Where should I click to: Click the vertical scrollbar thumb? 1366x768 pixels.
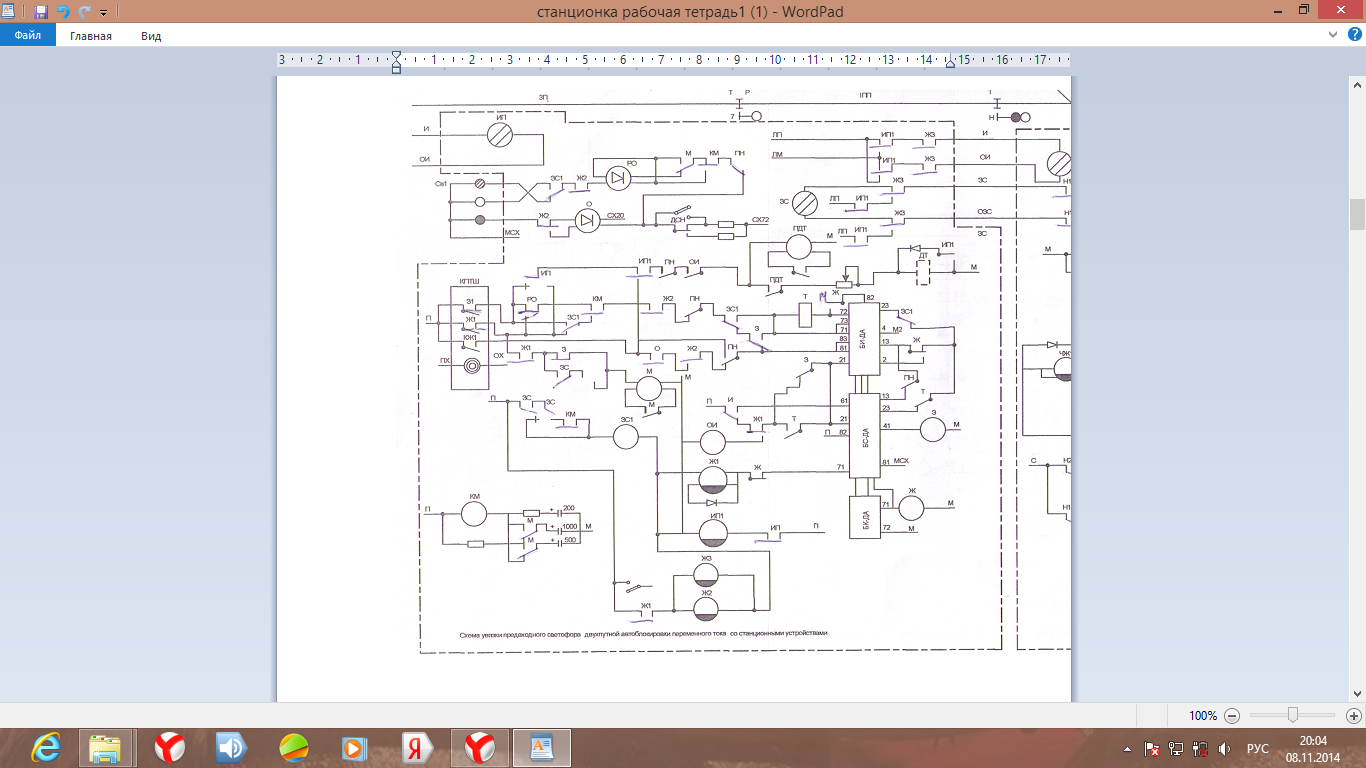tap(1357, 214)
